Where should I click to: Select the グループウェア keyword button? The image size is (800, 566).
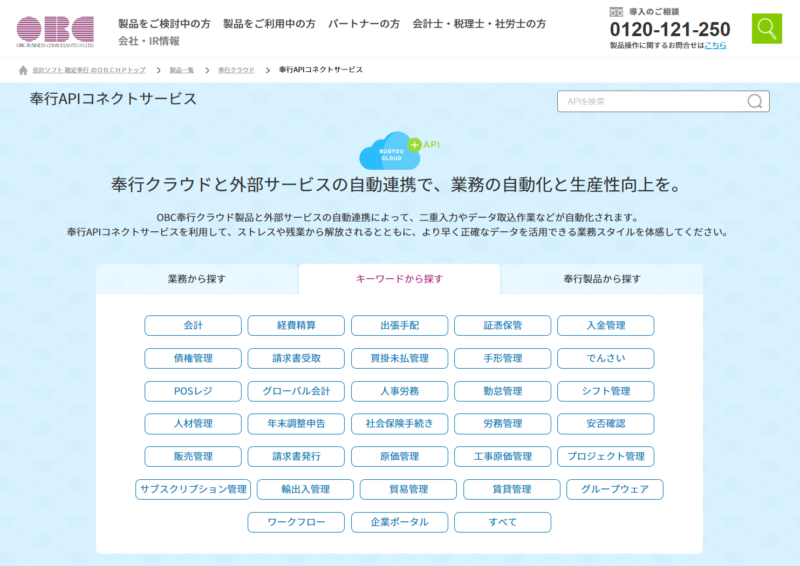(615, 489)
